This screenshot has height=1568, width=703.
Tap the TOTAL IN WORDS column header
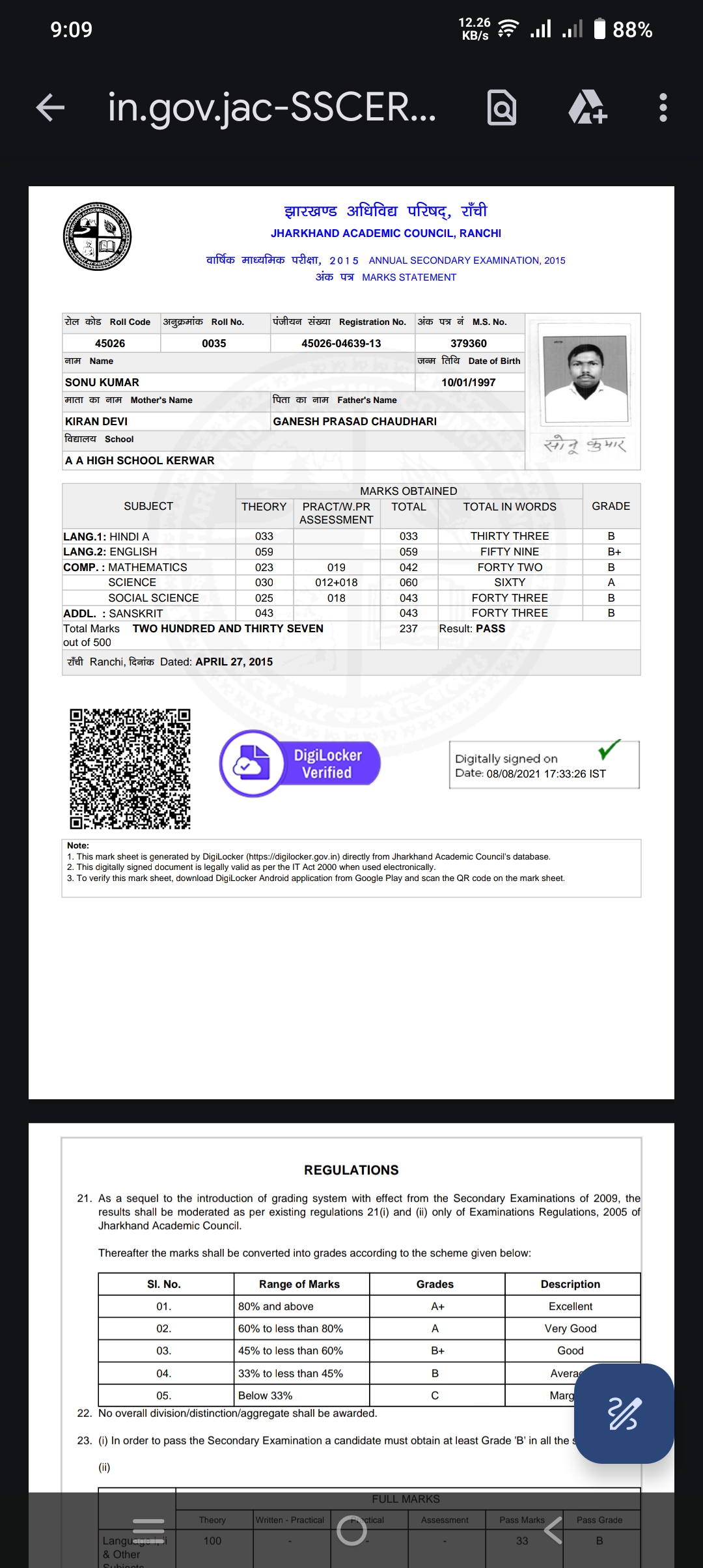pyautogui.click(x=510, y=507)
